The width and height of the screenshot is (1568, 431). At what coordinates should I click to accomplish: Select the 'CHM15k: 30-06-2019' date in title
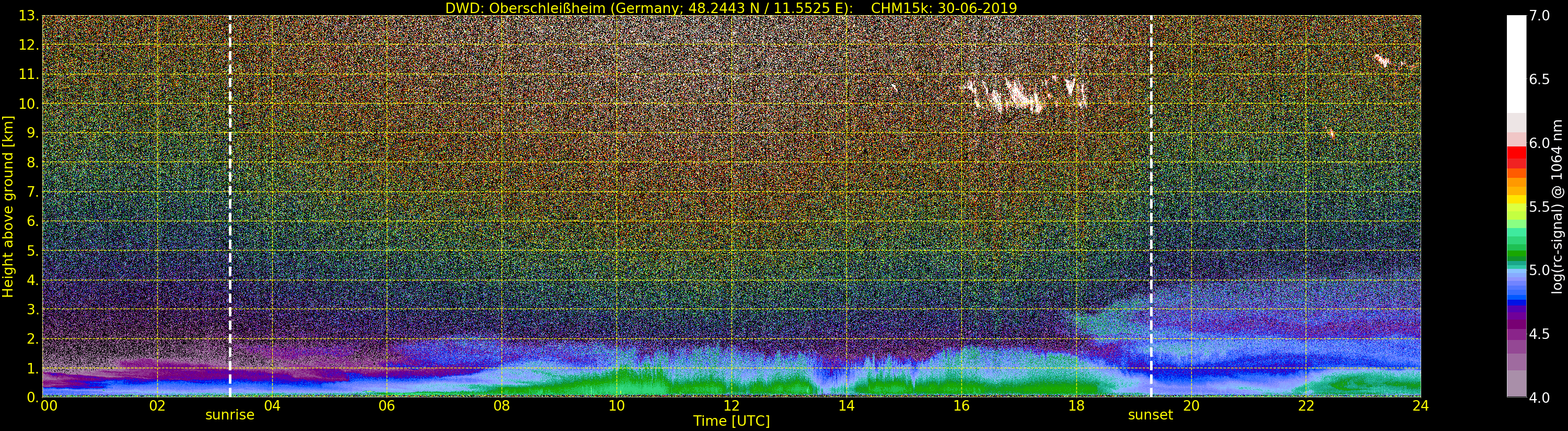coord(944,8)
